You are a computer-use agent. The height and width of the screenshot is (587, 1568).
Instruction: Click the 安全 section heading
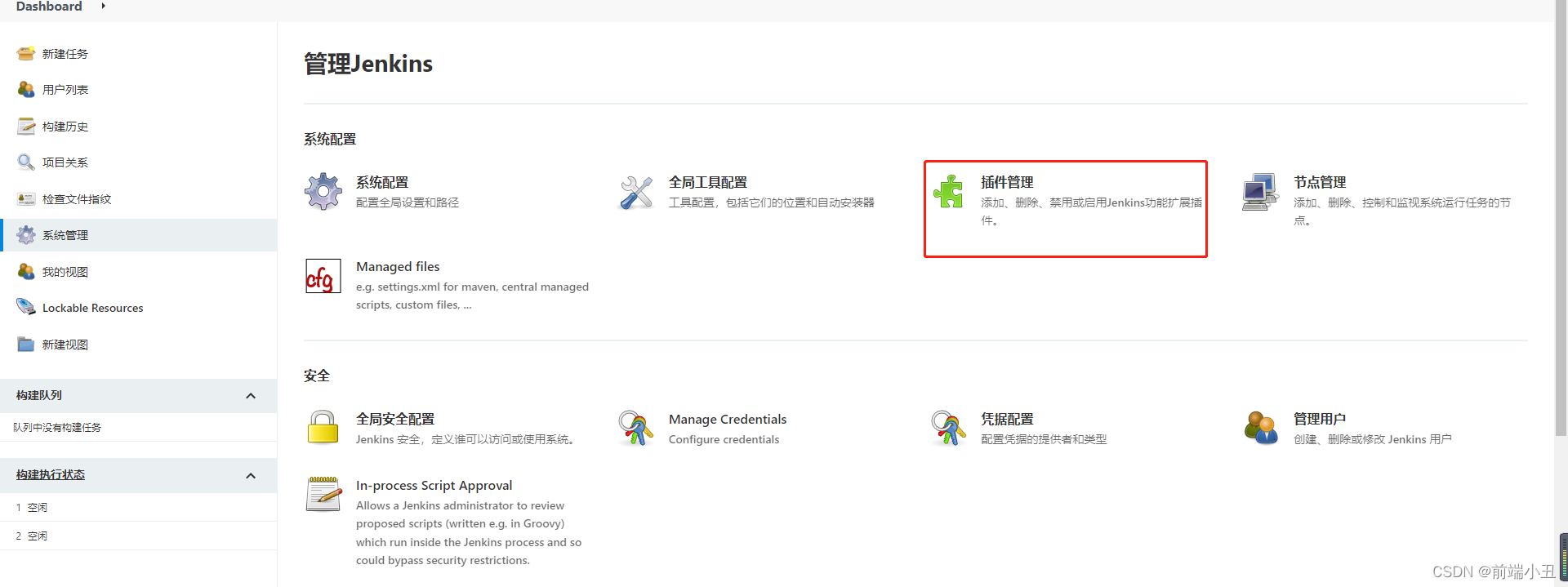click(x=317, y=376)
